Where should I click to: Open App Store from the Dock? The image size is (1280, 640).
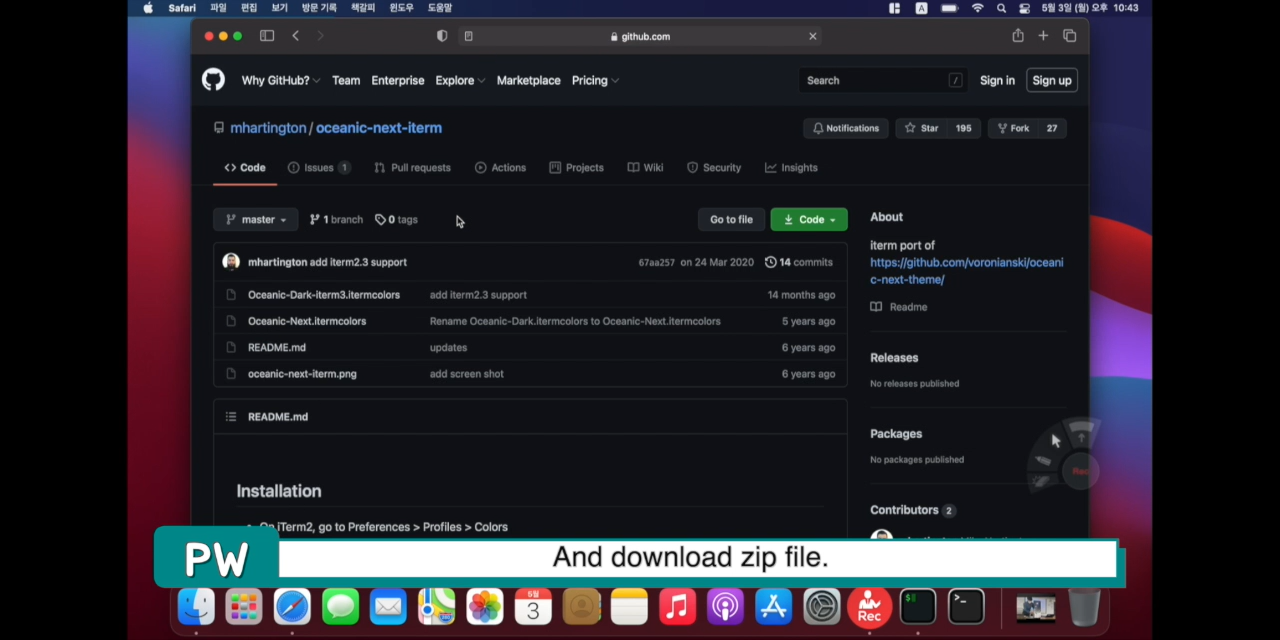[x=773, y=606]
